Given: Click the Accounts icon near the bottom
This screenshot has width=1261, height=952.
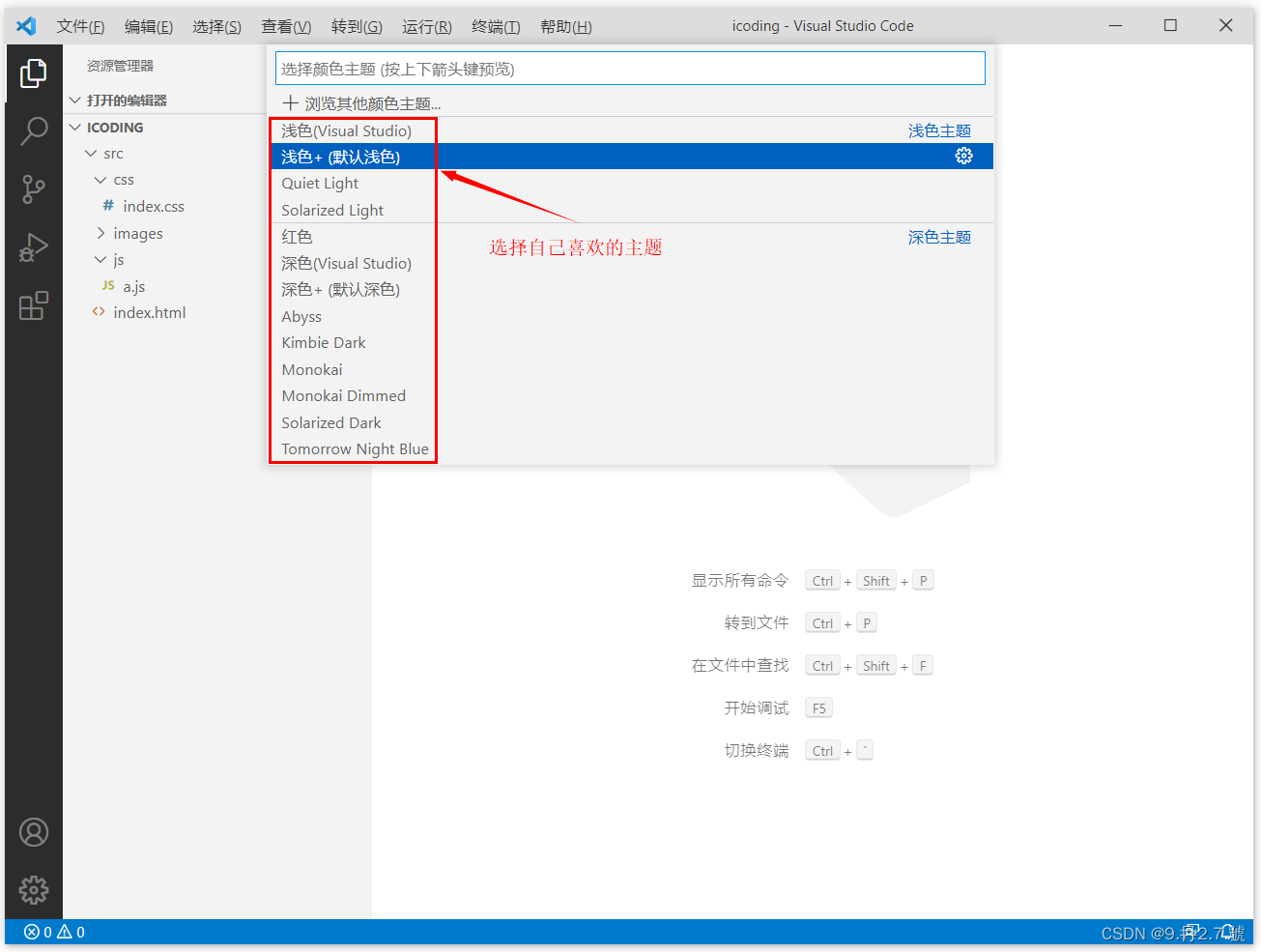Looking at the screenshot, I should (x=35, y=831).
